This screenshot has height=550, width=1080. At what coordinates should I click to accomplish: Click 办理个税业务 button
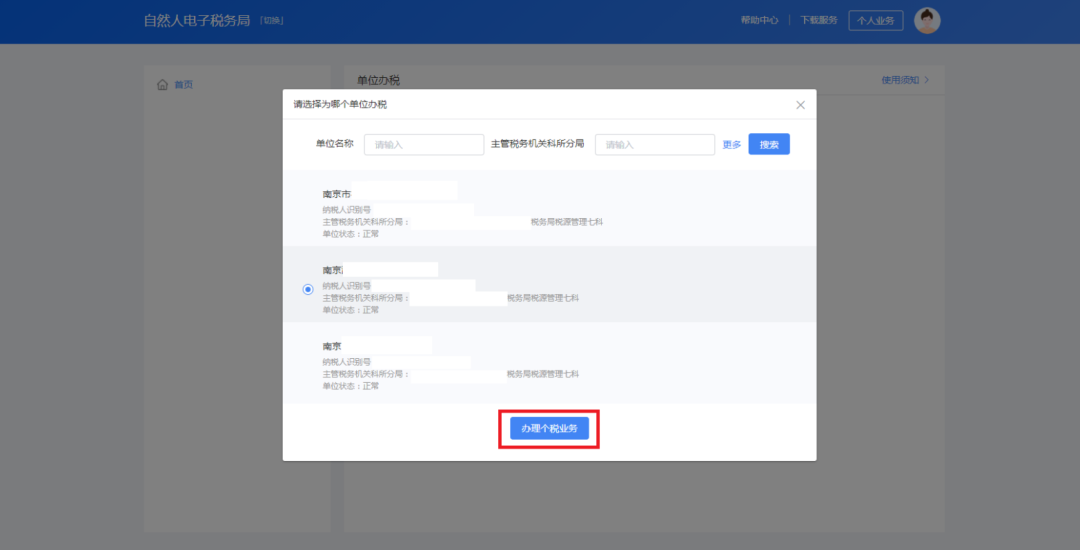[x=549, y=428]
